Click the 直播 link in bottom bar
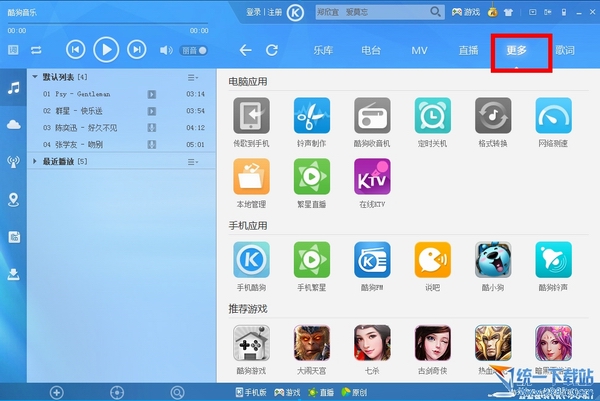600x401 pixels. coord(321,392)
